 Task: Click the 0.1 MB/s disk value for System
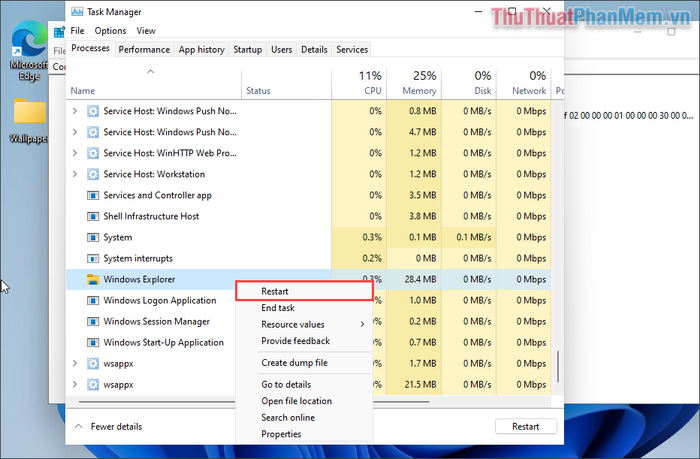coord(474,238)
